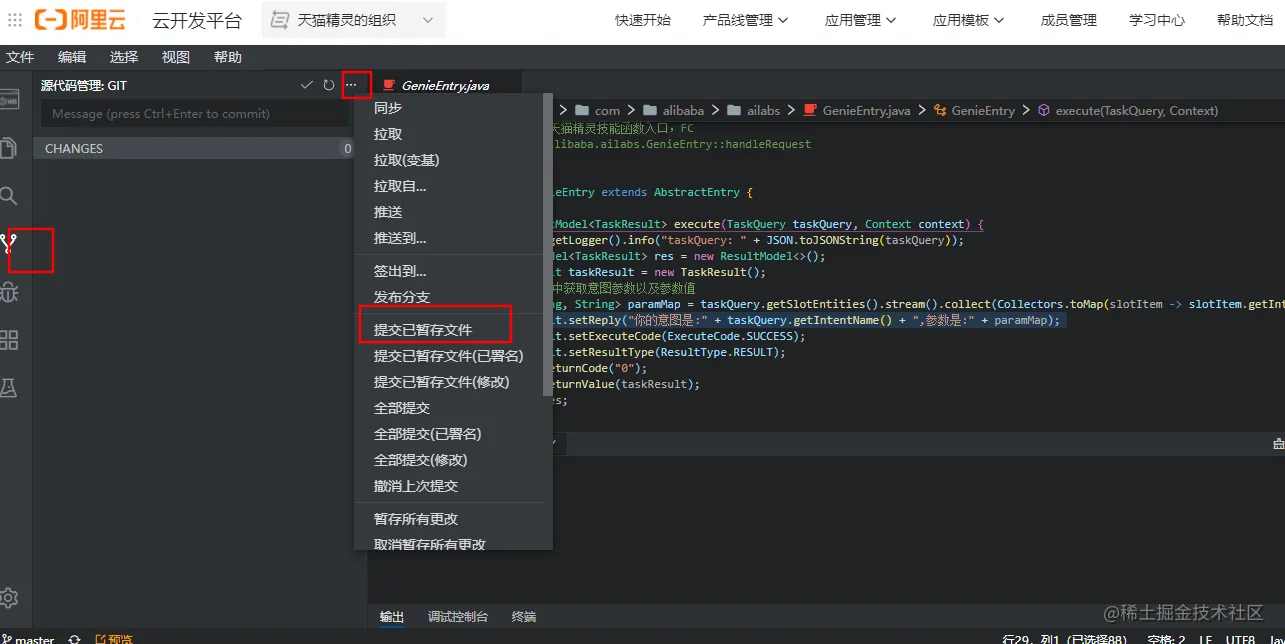Click the execute method in breadcrumb
Screen dimensions: 1285x644
(x=1127, y=110)
